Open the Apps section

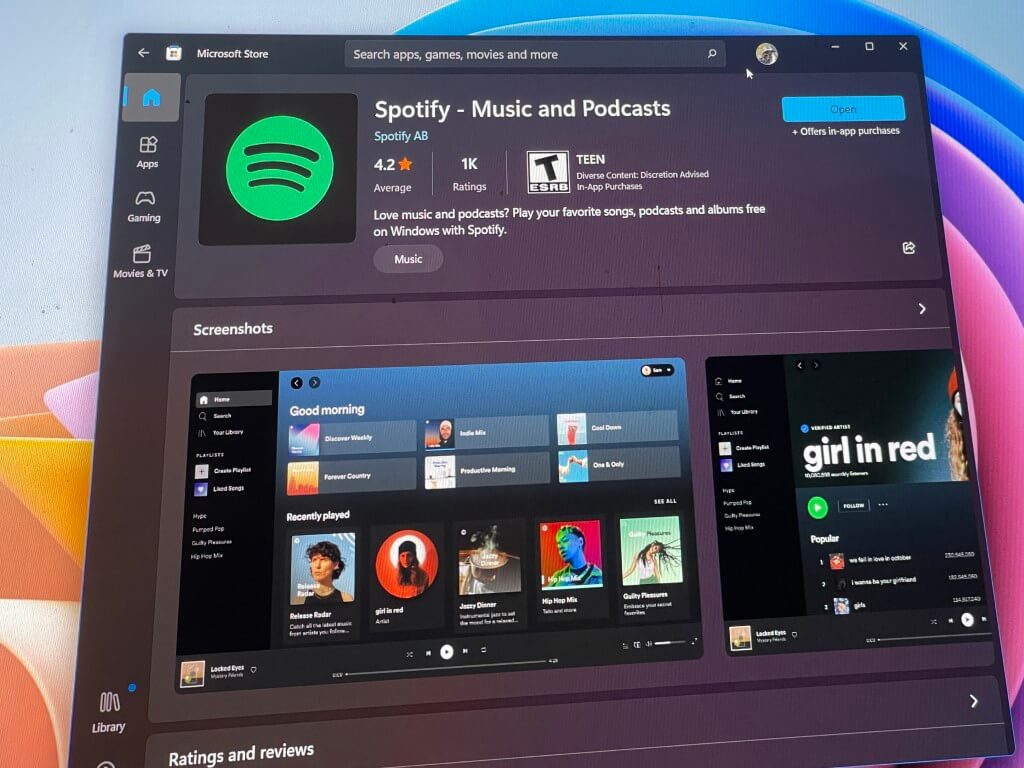tap(148, 153)
